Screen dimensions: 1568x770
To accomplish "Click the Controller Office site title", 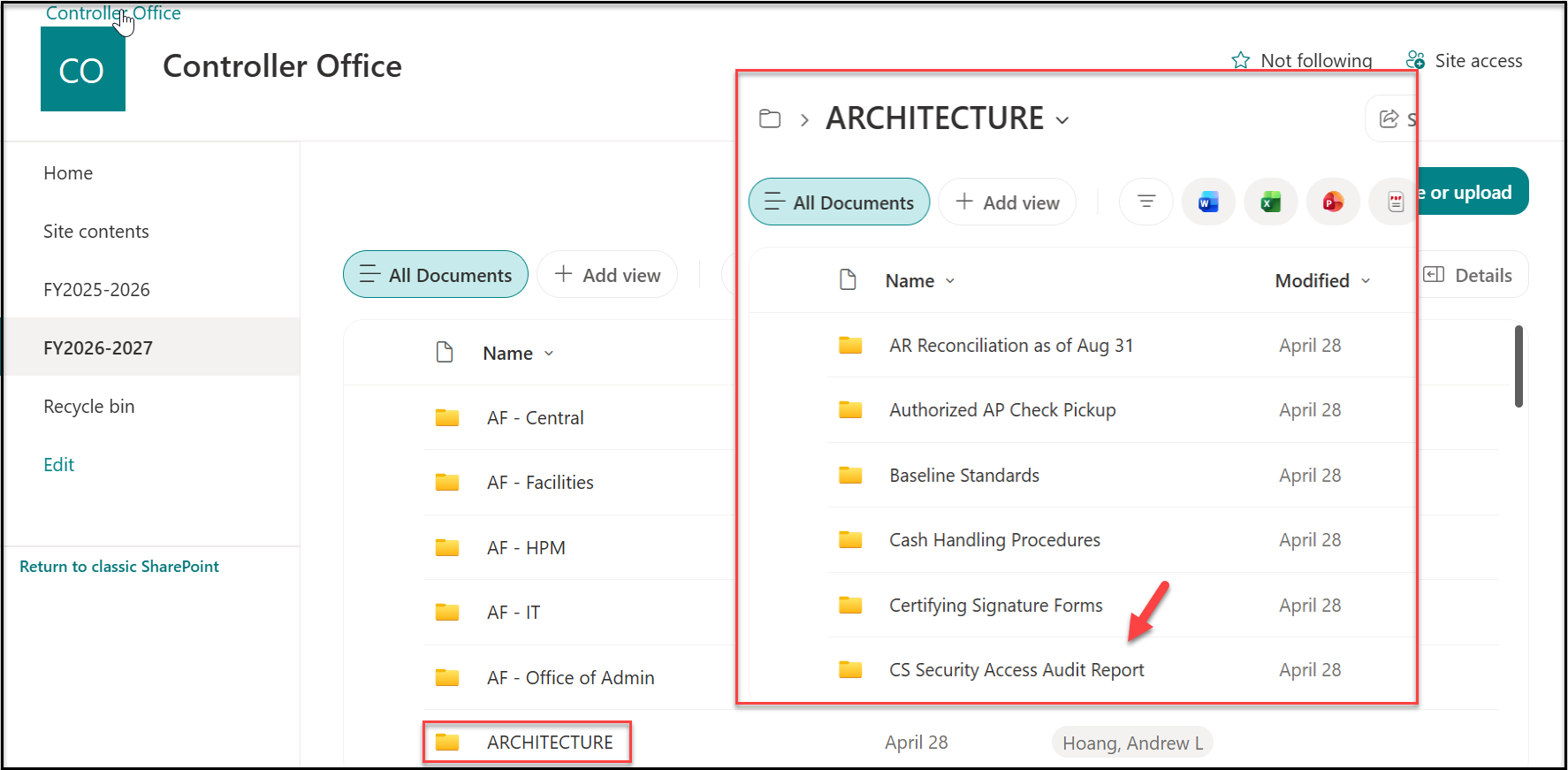I will (x=282, y=66).
